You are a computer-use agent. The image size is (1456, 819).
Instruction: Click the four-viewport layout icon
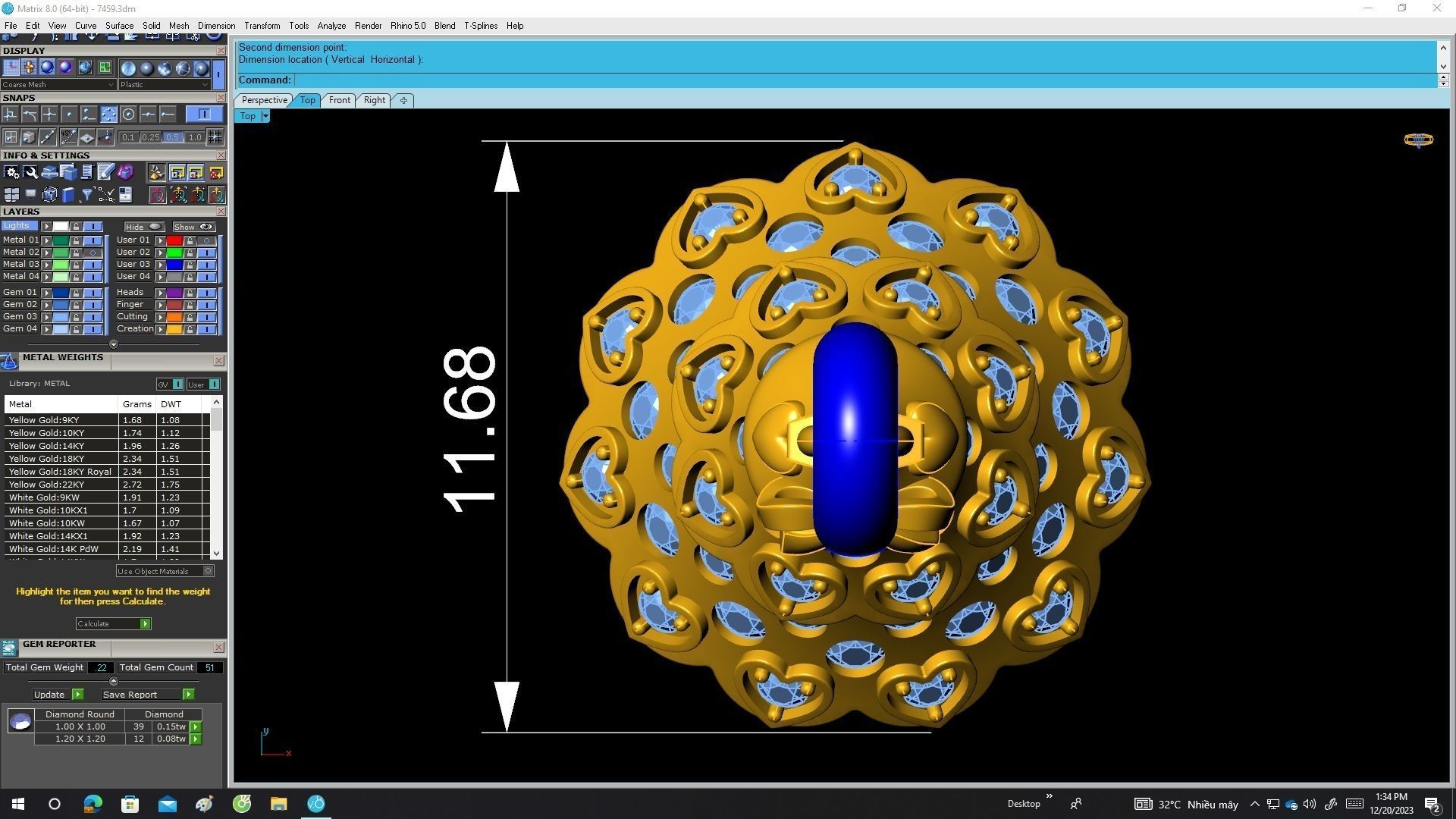click(x=11, y=195)
